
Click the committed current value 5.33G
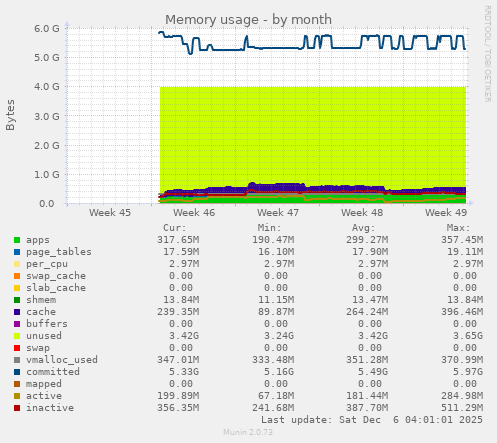(x=184, y=372)
